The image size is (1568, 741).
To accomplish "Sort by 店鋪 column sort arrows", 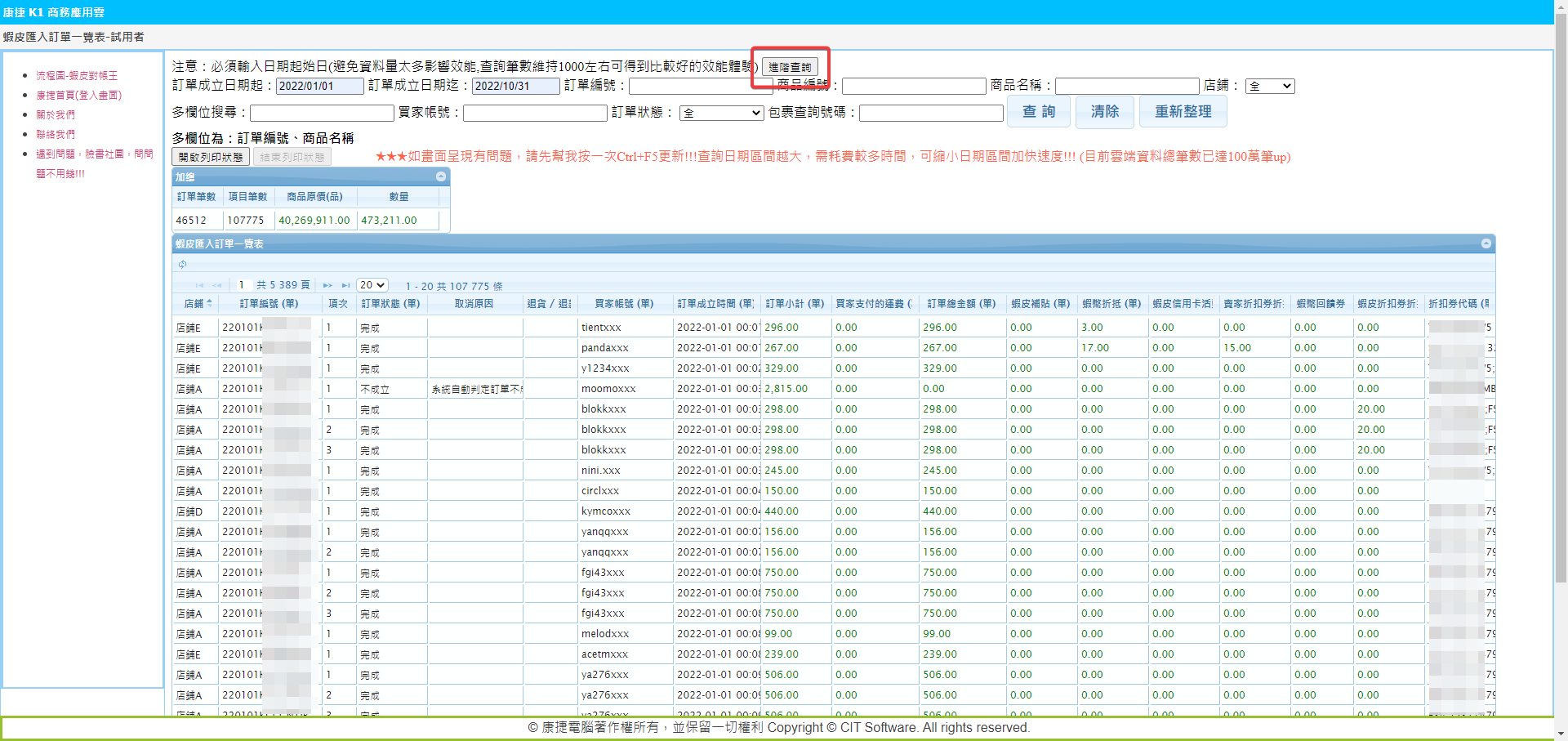I will [x=210, y=303].
